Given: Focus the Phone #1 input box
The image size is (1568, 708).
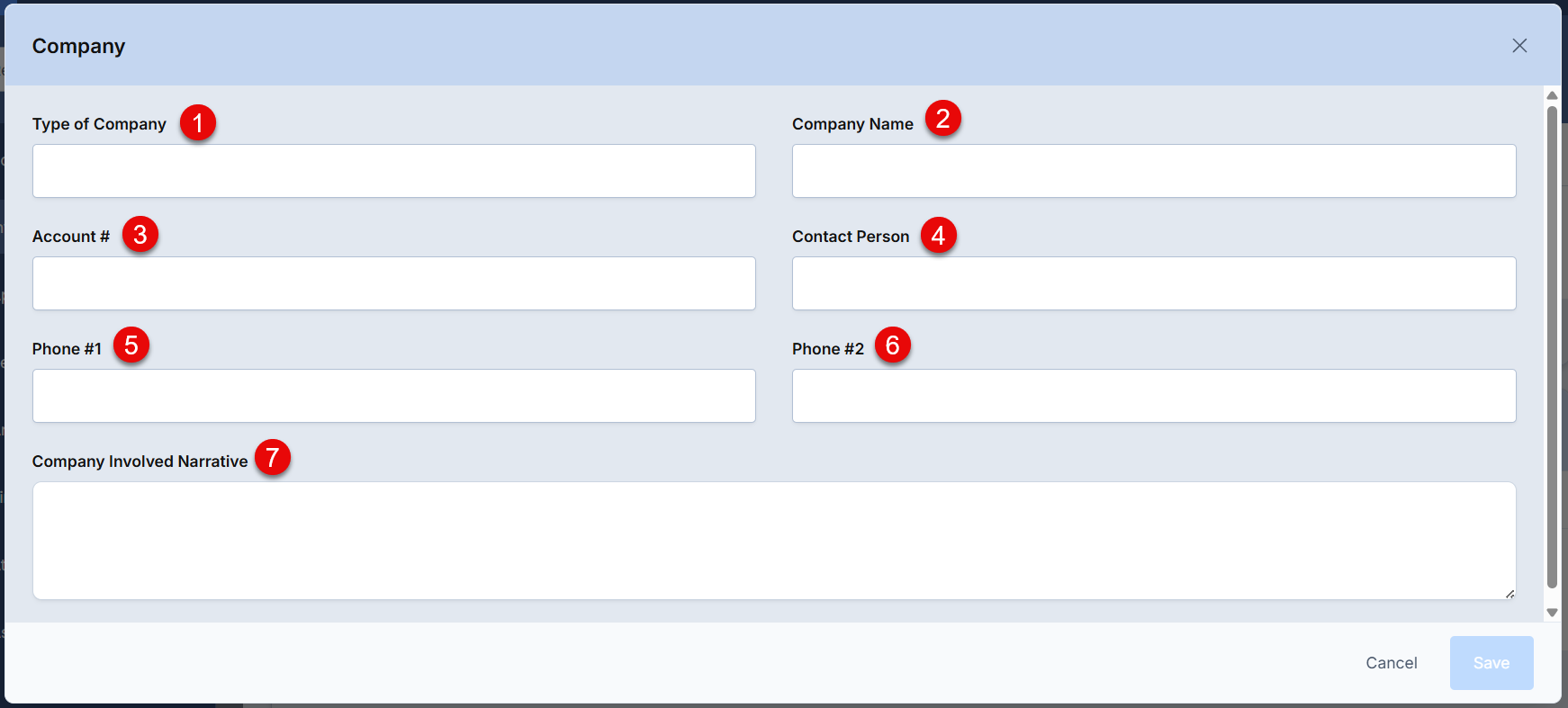Looking at the screenshot, I should [x=394, y=396].
